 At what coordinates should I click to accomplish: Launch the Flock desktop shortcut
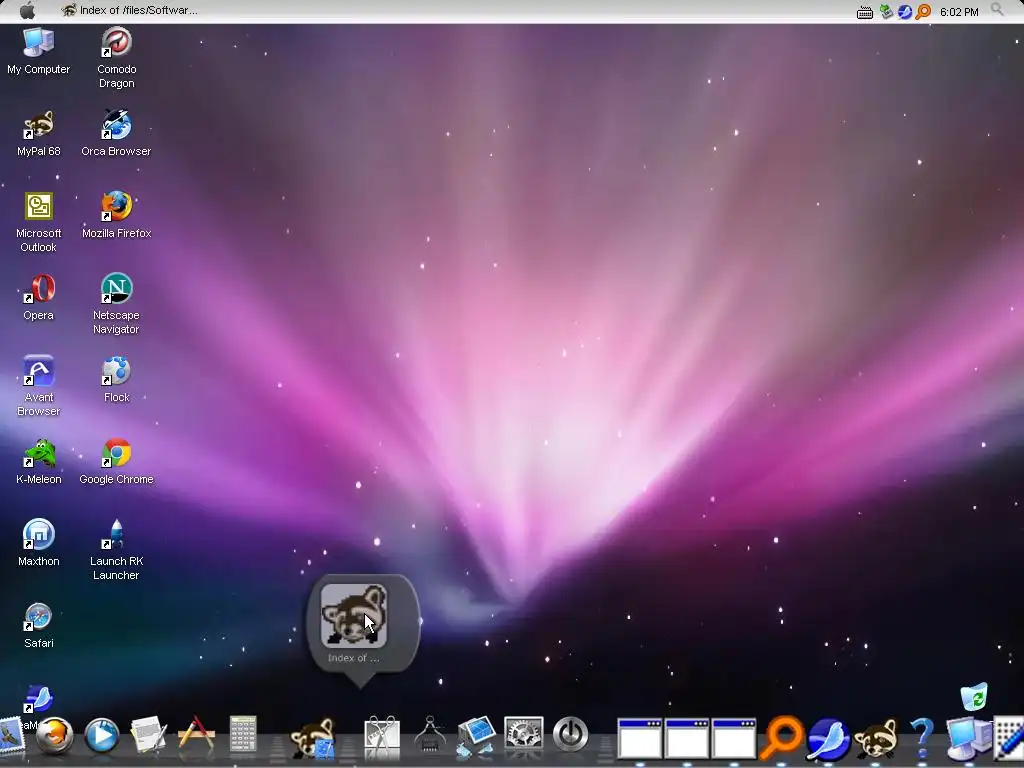(x=116, y=379)
